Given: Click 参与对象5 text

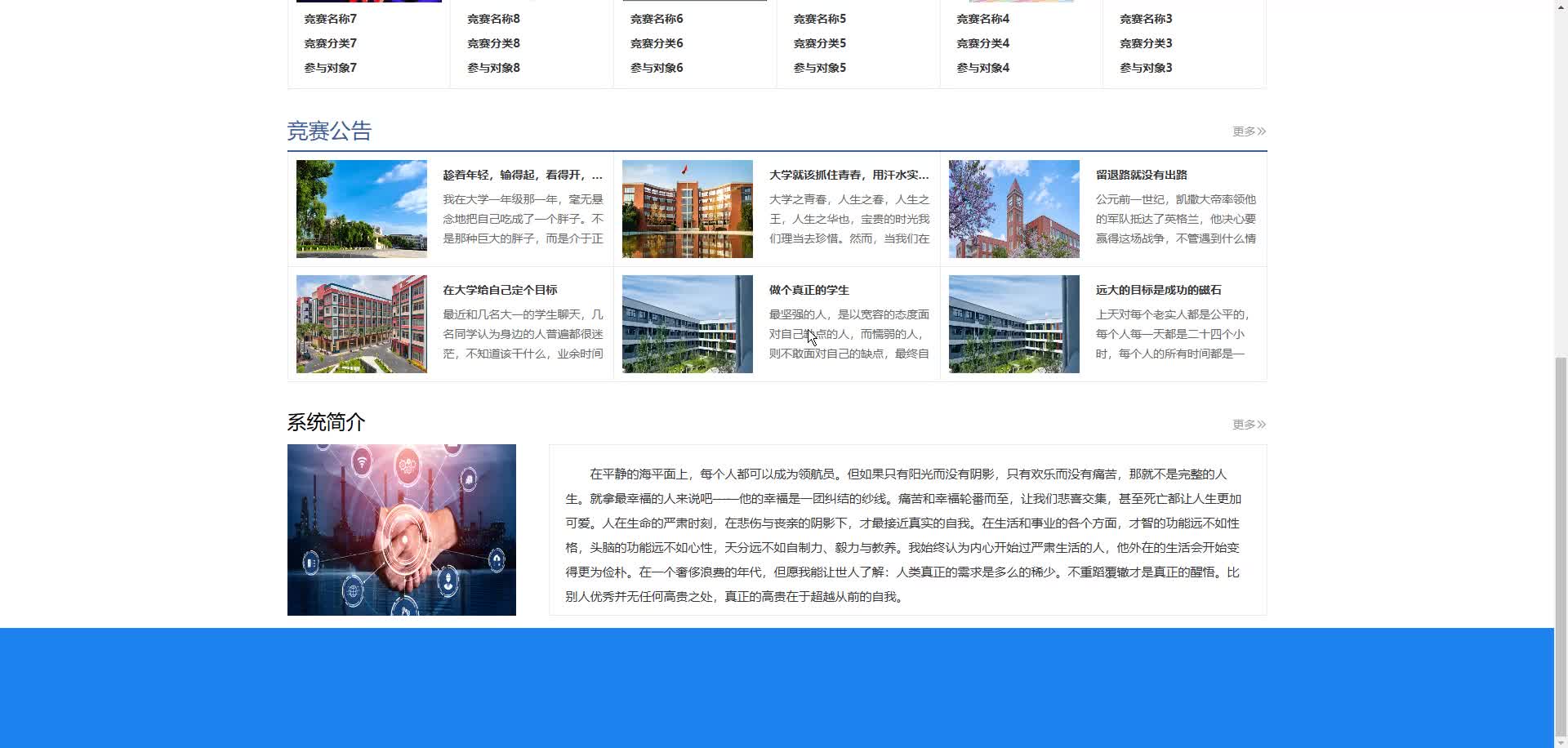Looking at the screenshot, I should [x=820, y=68].
